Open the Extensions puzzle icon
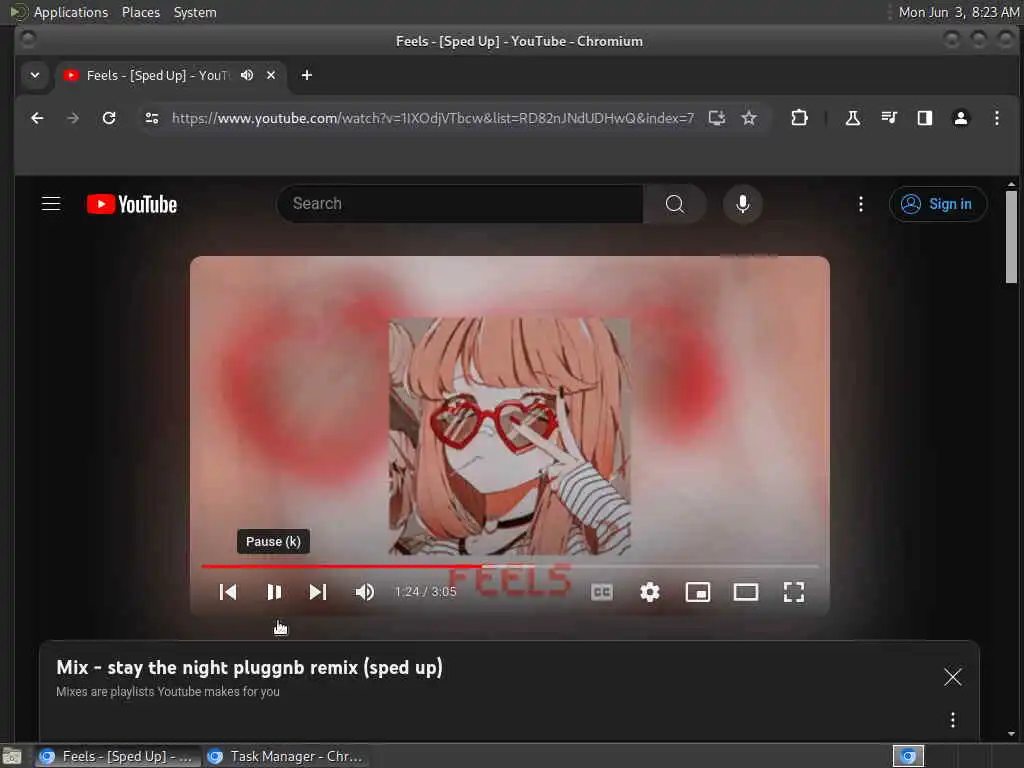 [x=799, y=118]
